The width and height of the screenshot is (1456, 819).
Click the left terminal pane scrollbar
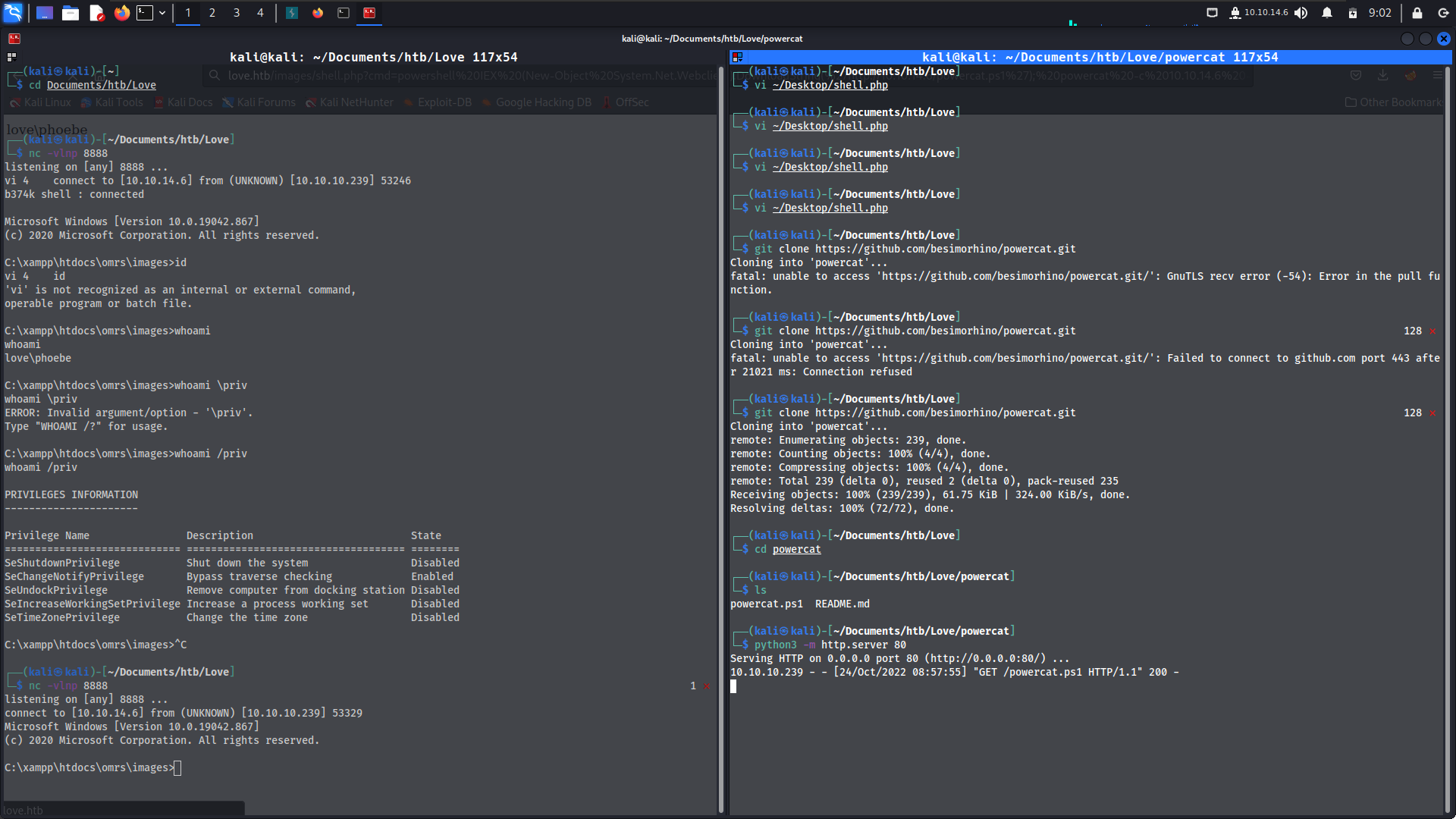(x=720, y=440)
